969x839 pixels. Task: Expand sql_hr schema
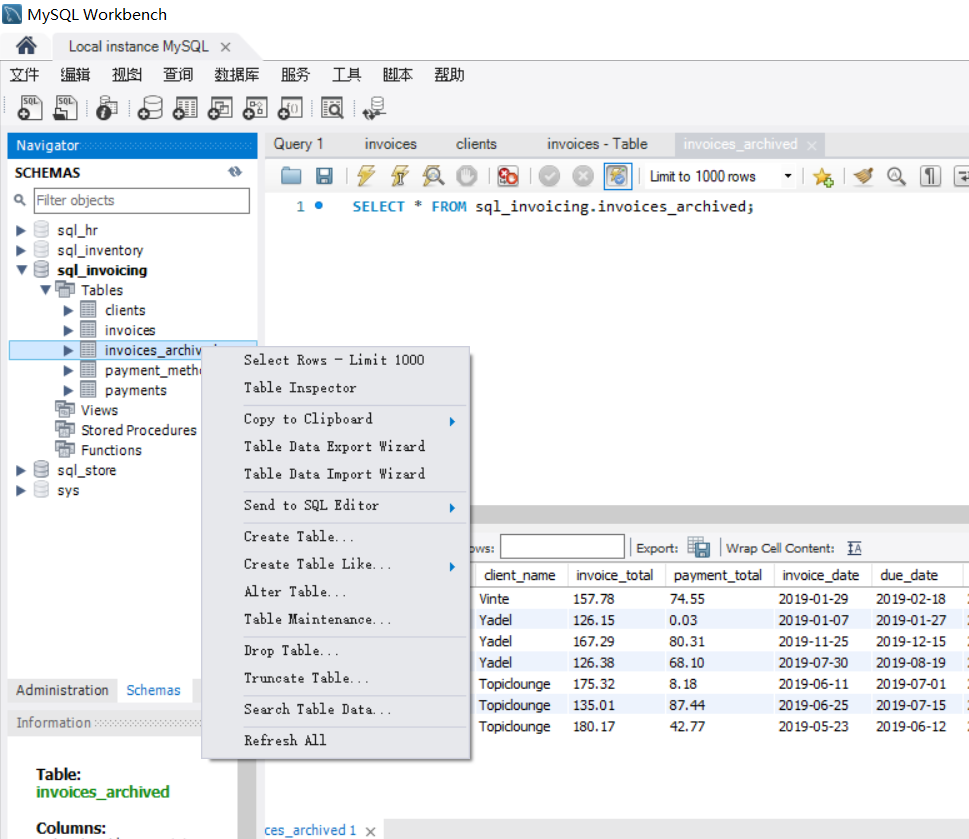[21, 230]
